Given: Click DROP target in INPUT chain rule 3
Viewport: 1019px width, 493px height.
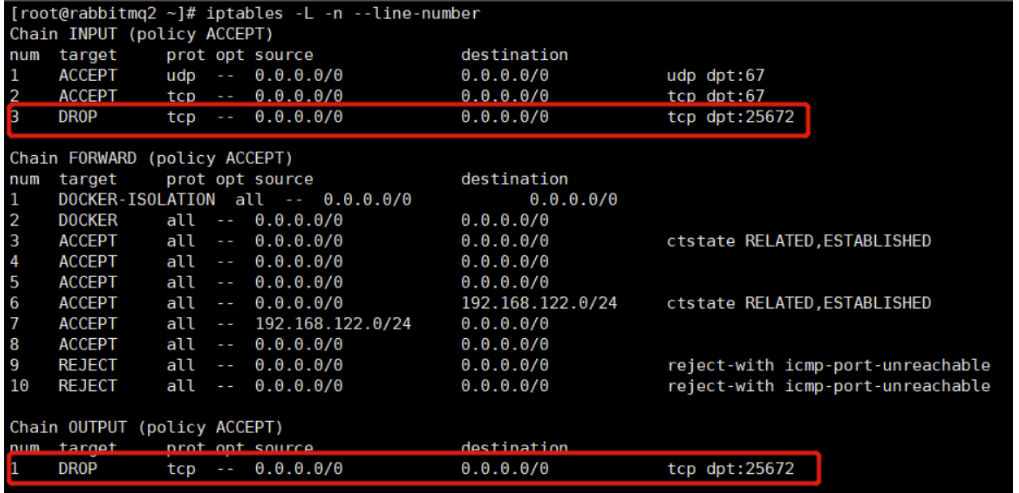Looking at the screenshot, I should coord(78,117).
